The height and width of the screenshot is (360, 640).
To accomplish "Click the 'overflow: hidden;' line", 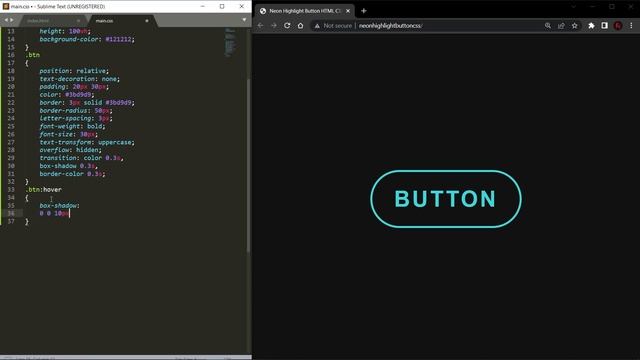I will 71,150.
